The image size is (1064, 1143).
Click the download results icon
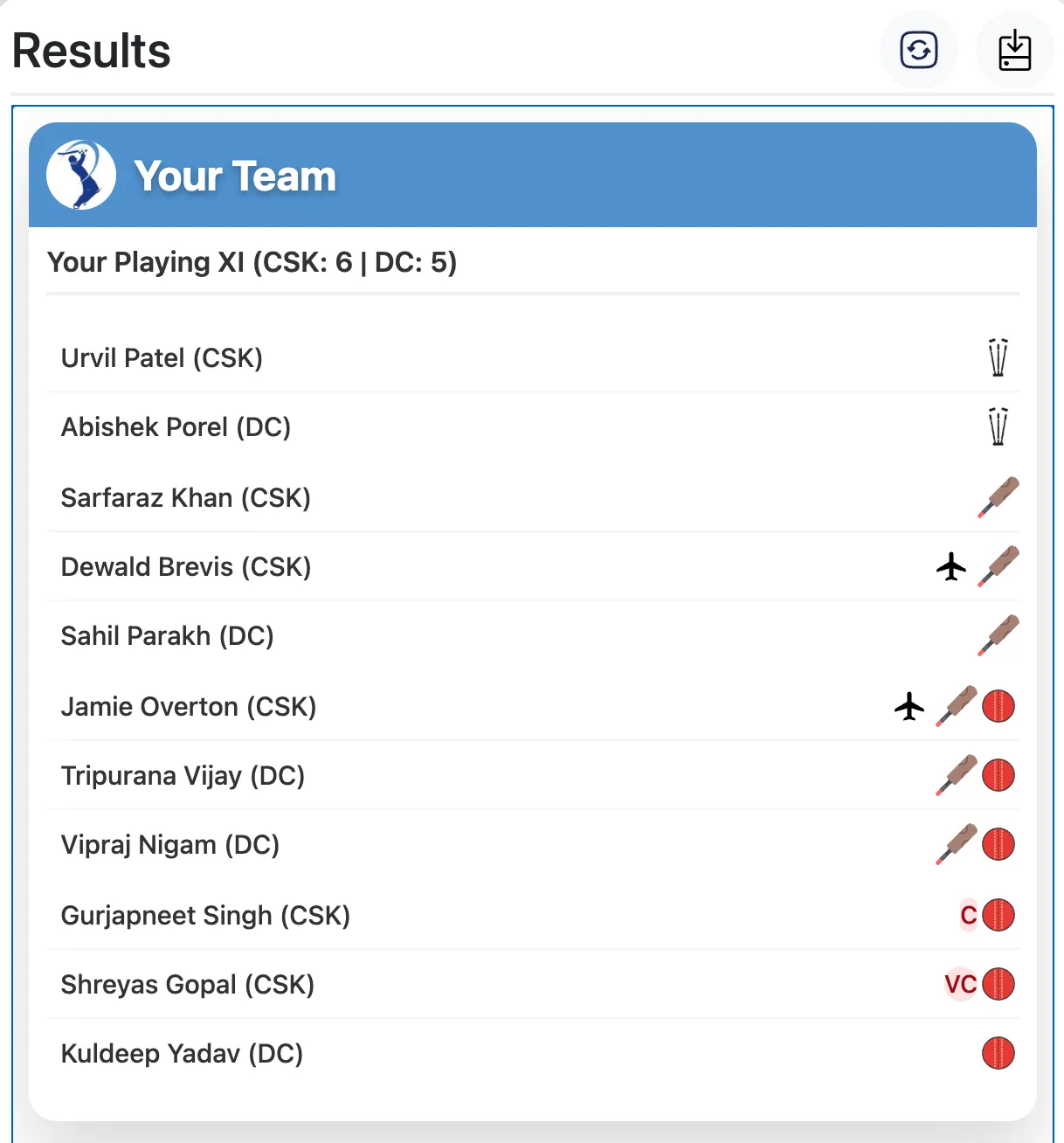[x=1013, y=50]
